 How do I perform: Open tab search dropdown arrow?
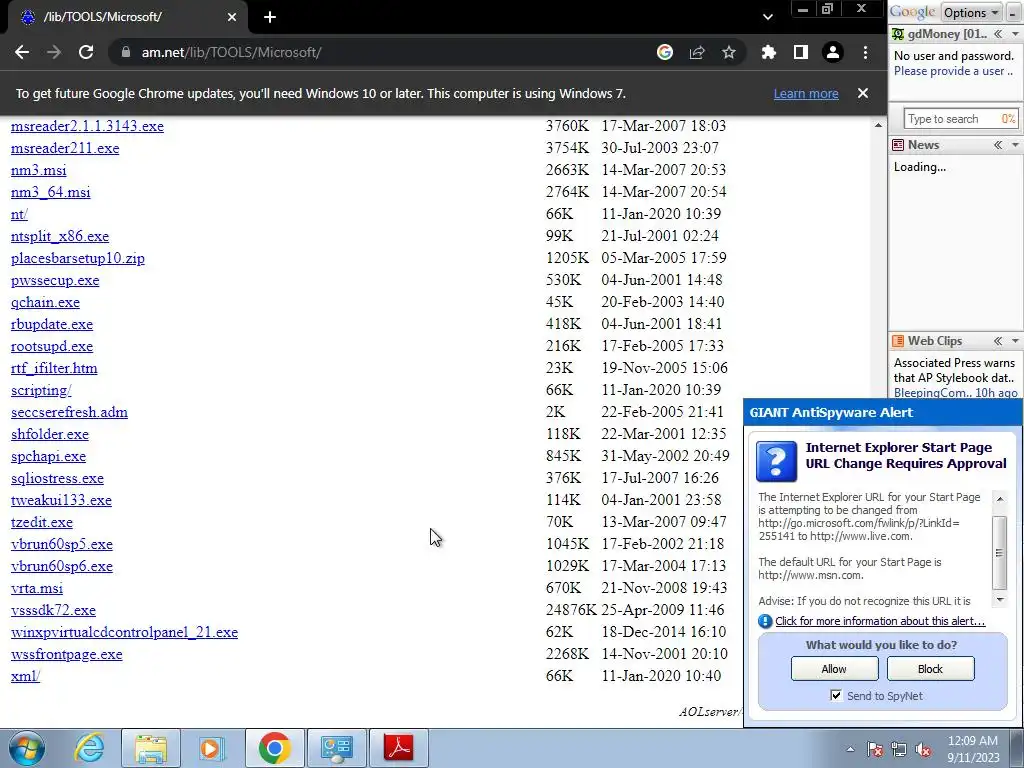[x=768, y=17]
